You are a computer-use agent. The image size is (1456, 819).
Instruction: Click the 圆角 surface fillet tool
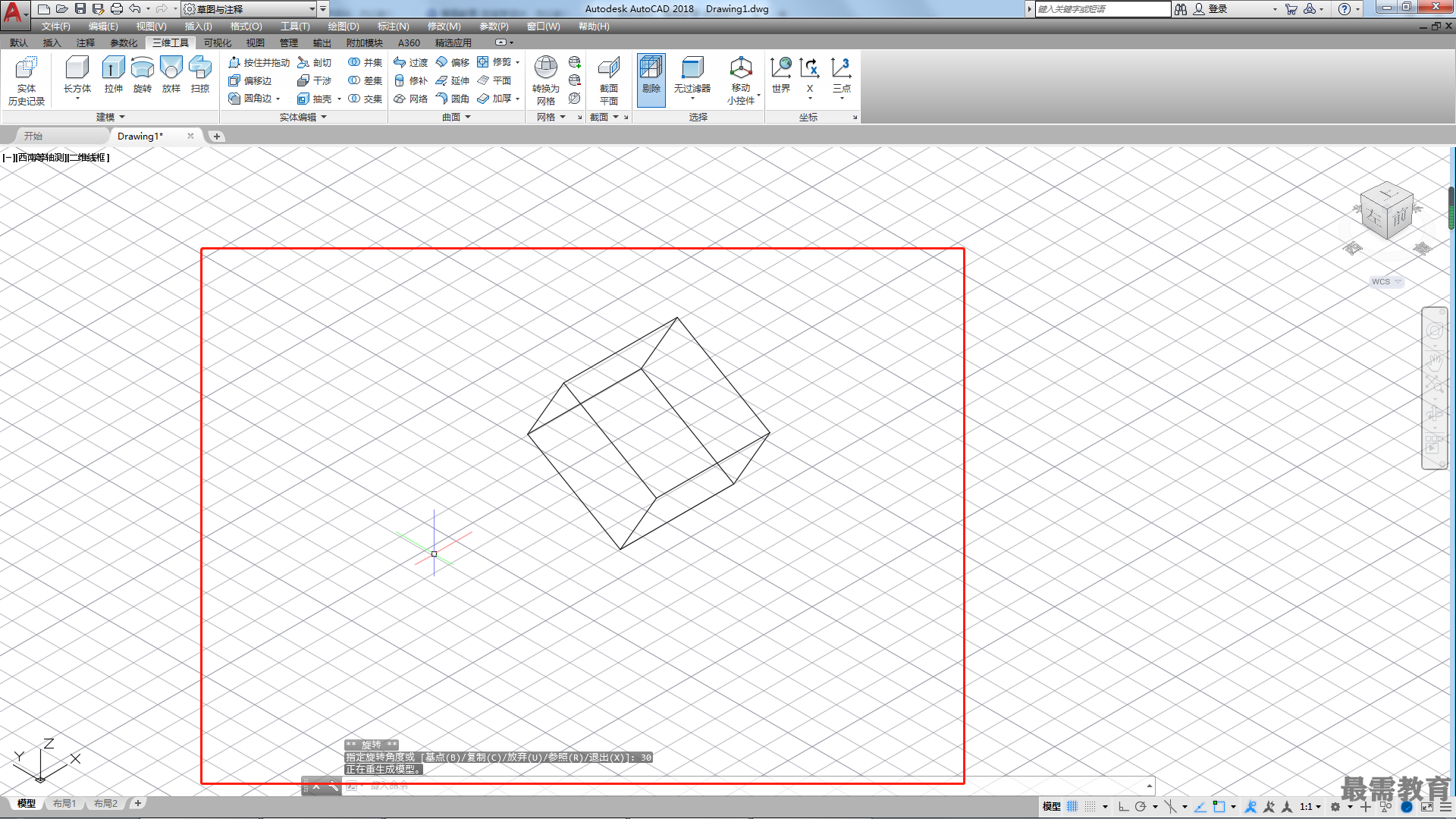[x=453, y=99]
